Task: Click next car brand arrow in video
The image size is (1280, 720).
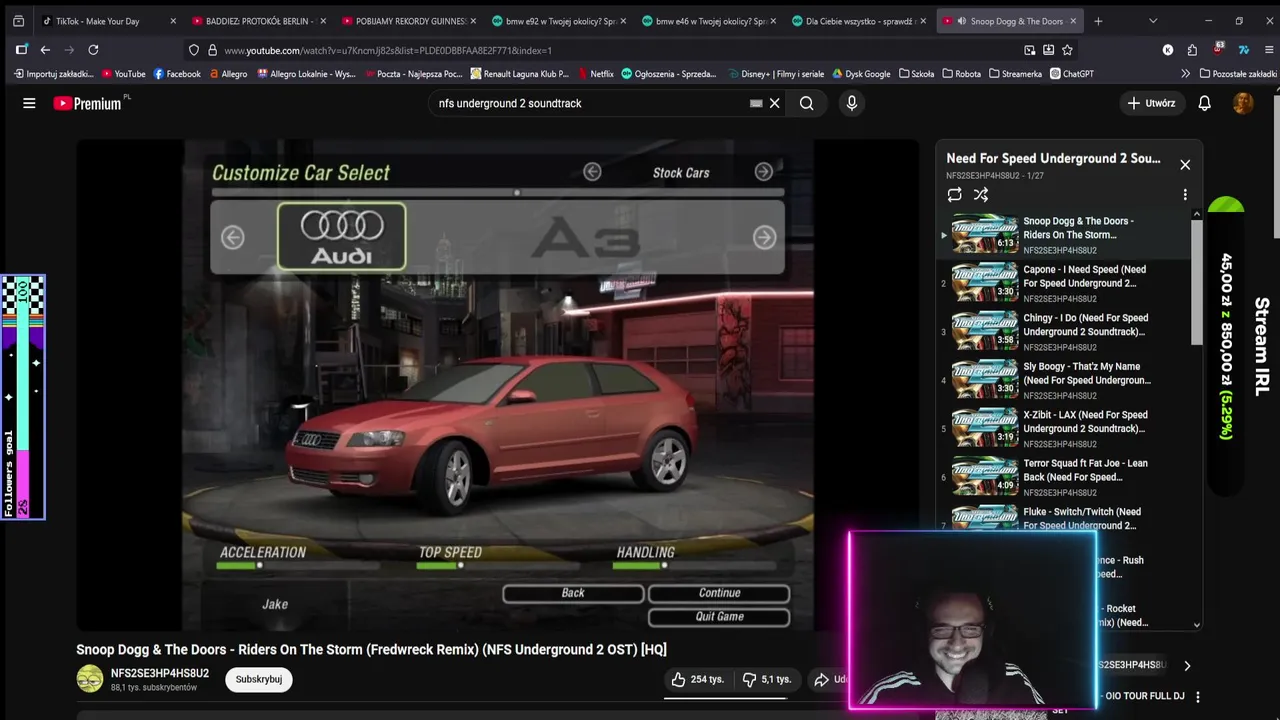Action: pyautogui.click(x=764, y=237)
